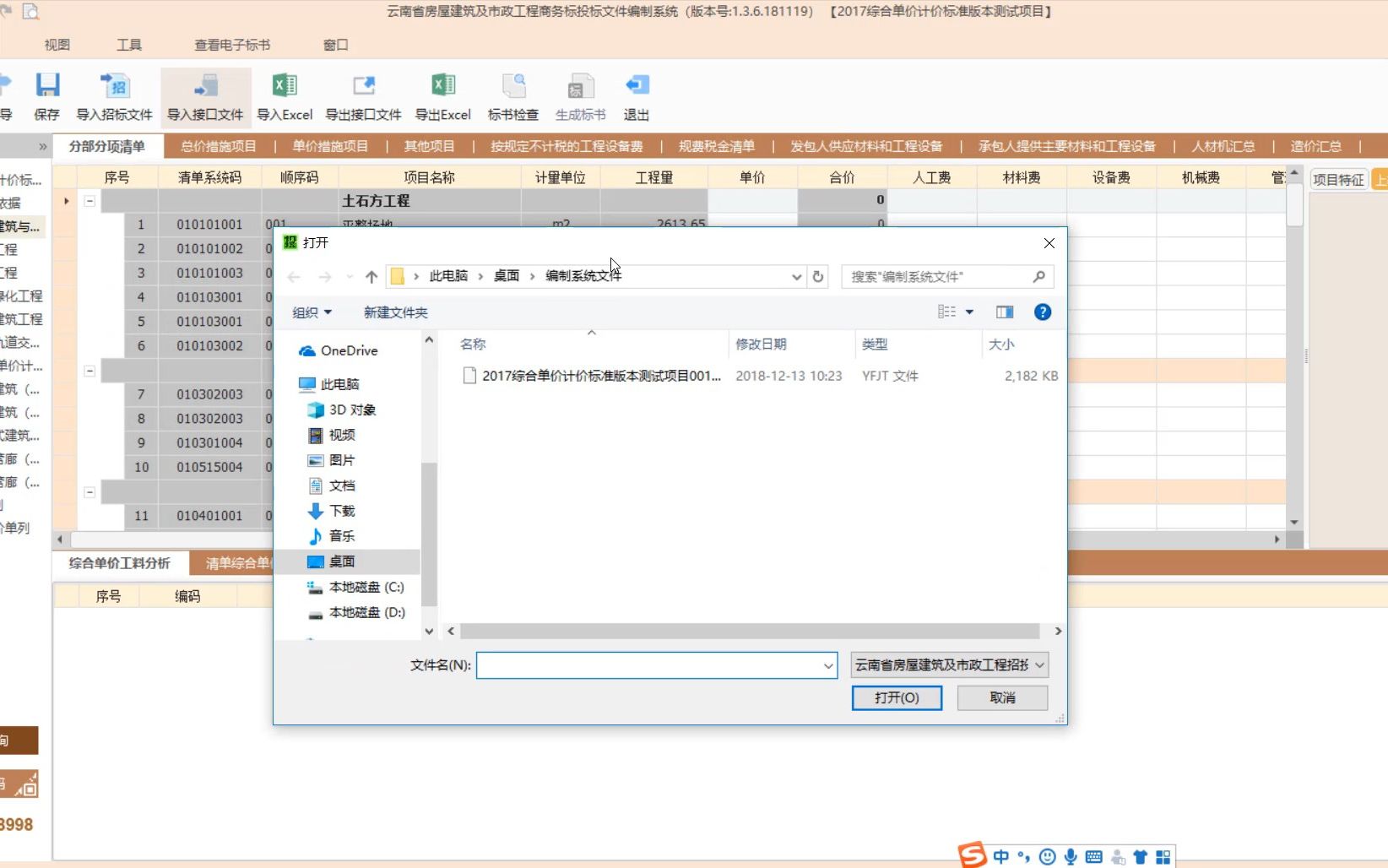Open view options dropdown arrow

pos(969,312)
